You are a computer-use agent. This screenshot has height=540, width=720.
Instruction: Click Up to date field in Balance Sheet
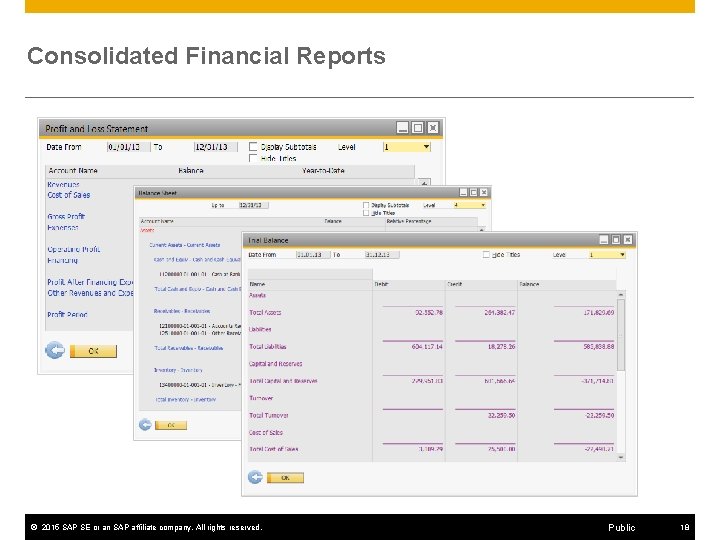[253, 205]
